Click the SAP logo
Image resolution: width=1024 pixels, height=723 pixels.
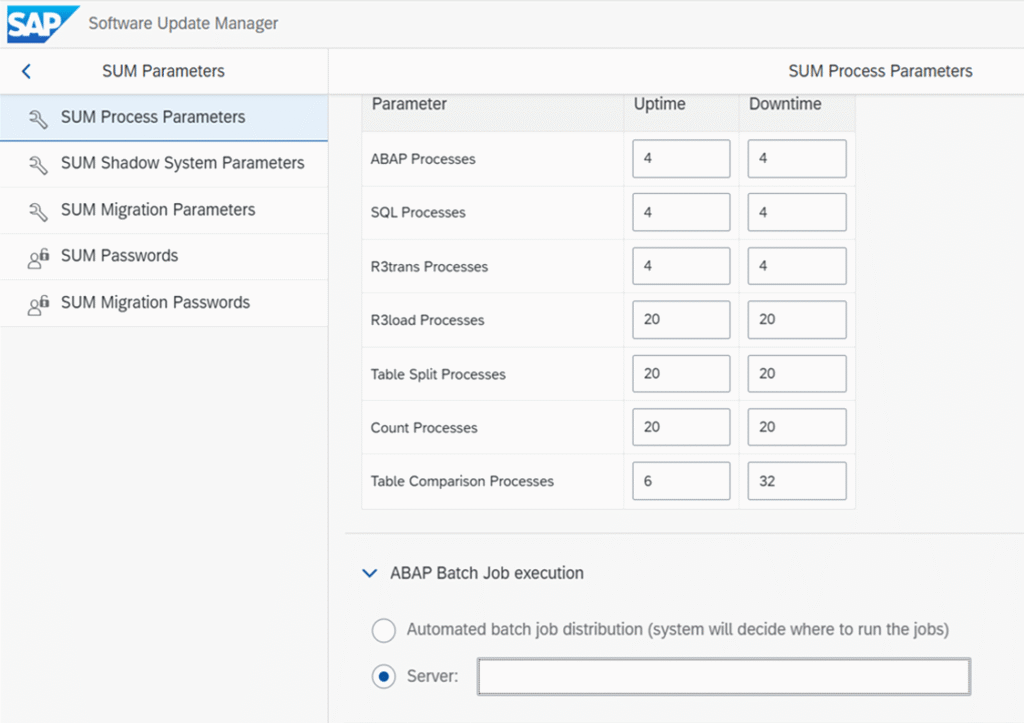(40, 23)
